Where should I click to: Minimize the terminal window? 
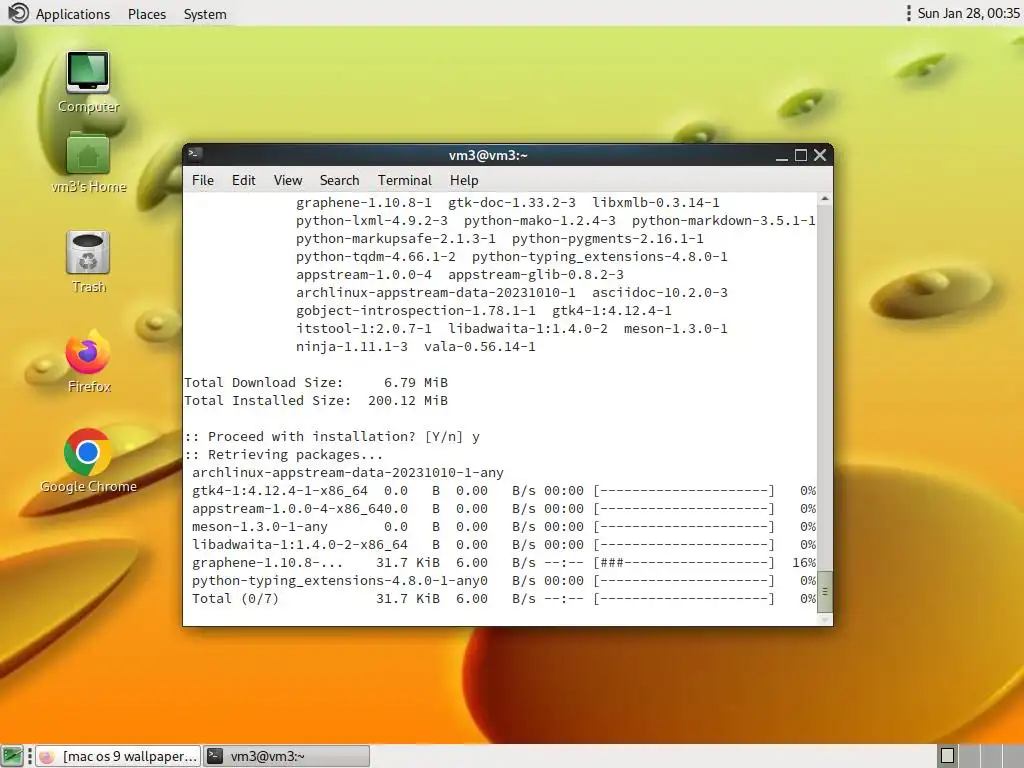[x=782, y=155]
